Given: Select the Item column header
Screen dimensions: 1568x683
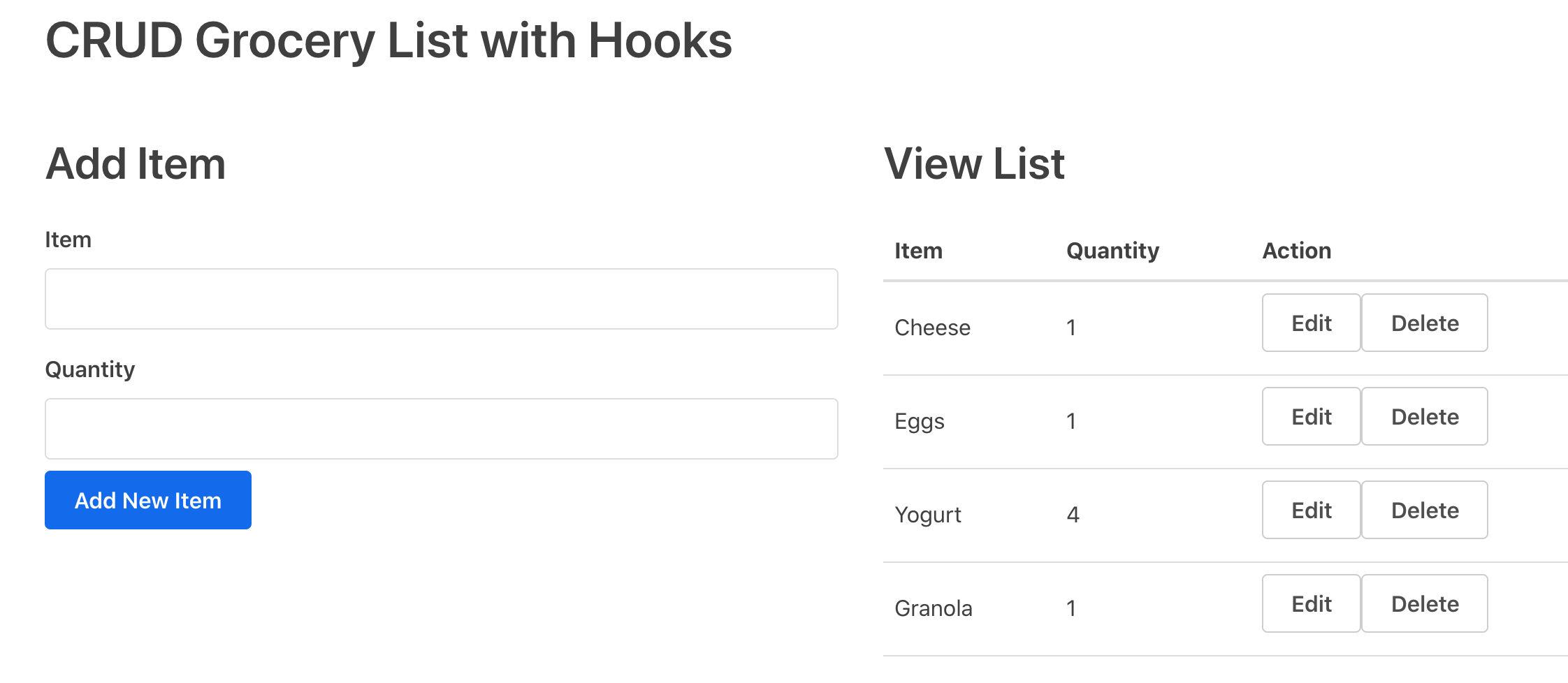Looking at the screenshot, I should pyautogui.click(x=917, y=250).
